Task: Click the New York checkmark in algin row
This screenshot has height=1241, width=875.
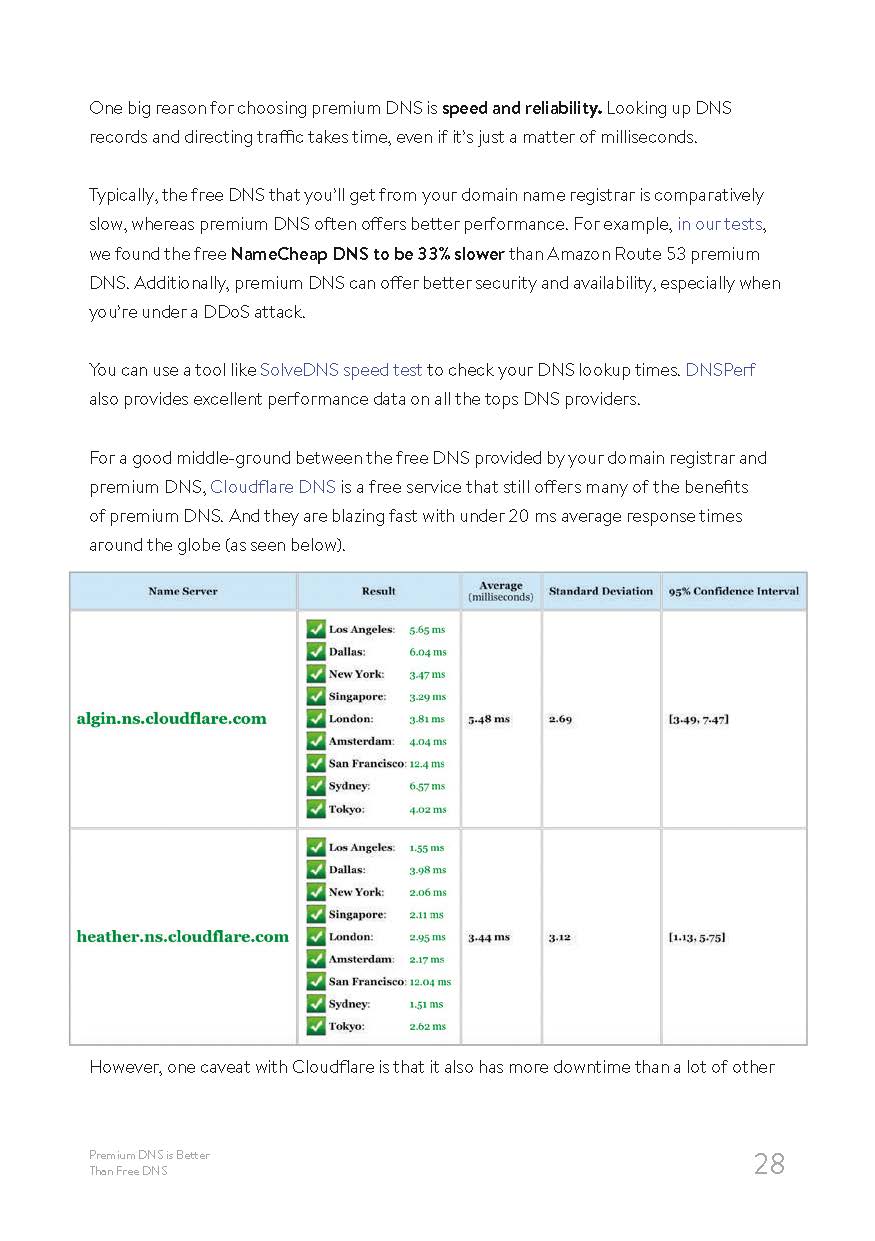Action: [316, 674]
